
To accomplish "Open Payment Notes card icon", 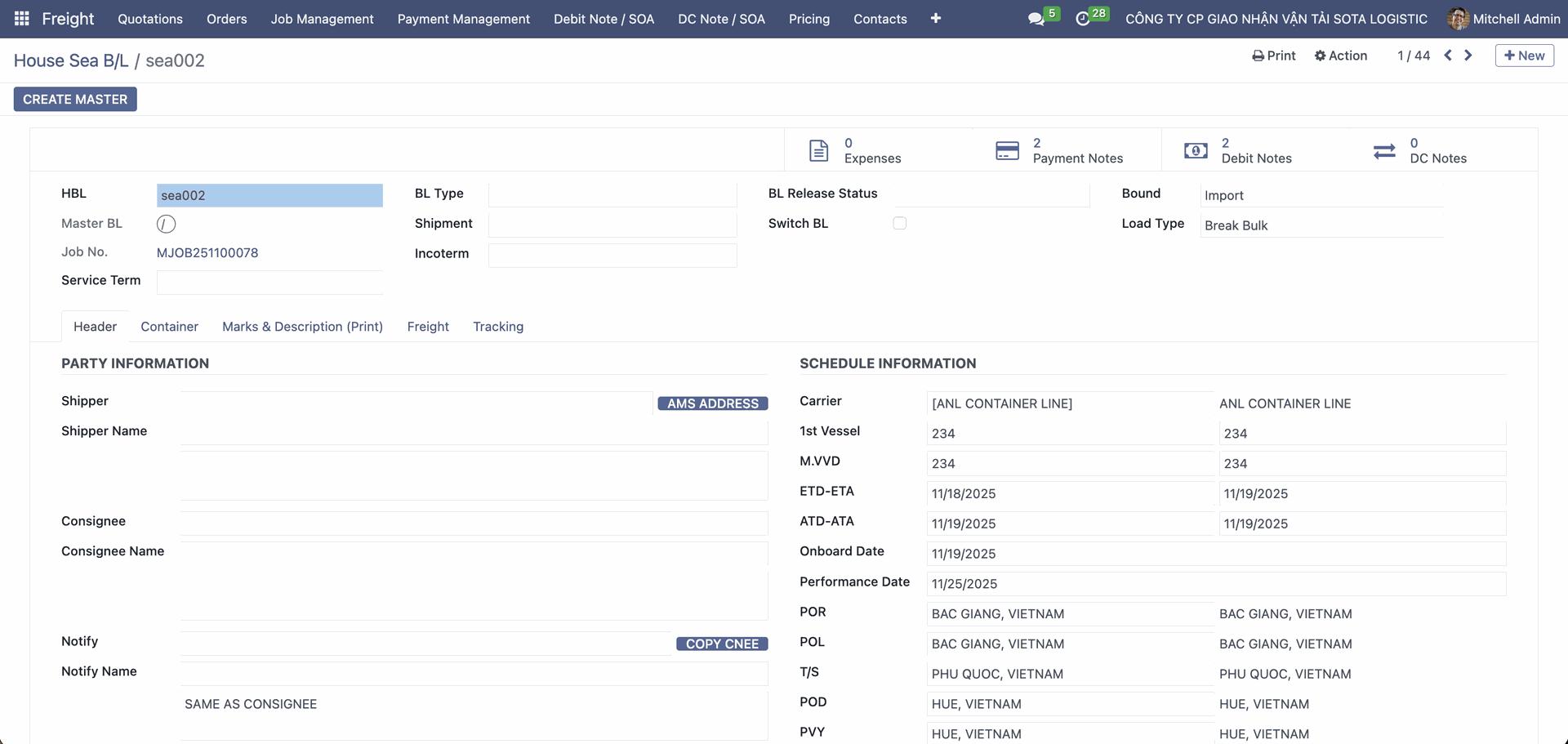I will [1007, 151].
